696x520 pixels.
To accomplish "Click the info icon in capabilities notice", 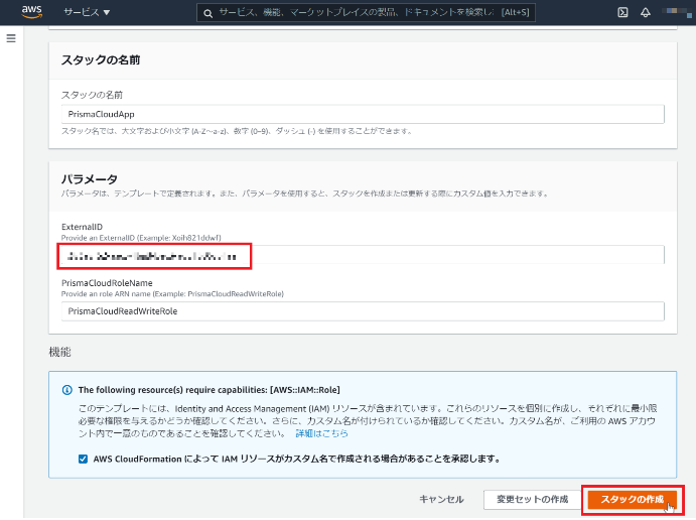I will point(67,390).
